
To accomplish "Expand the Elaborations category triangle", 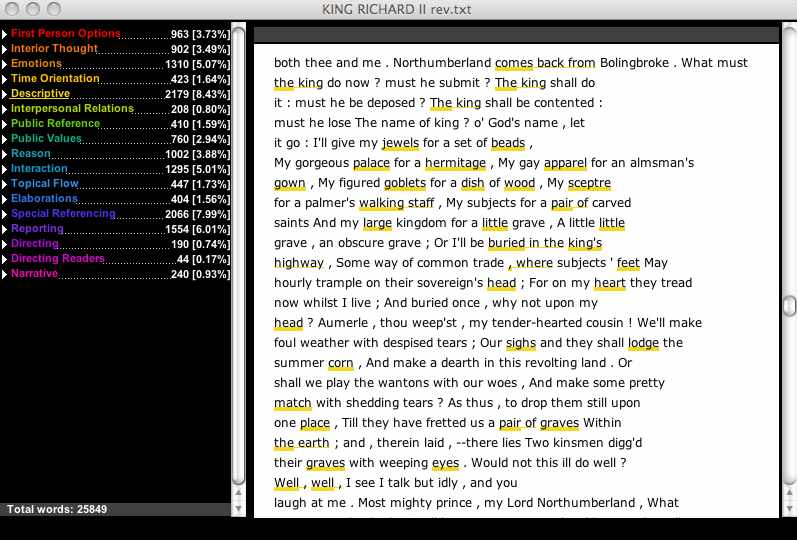I will (5, 199).
